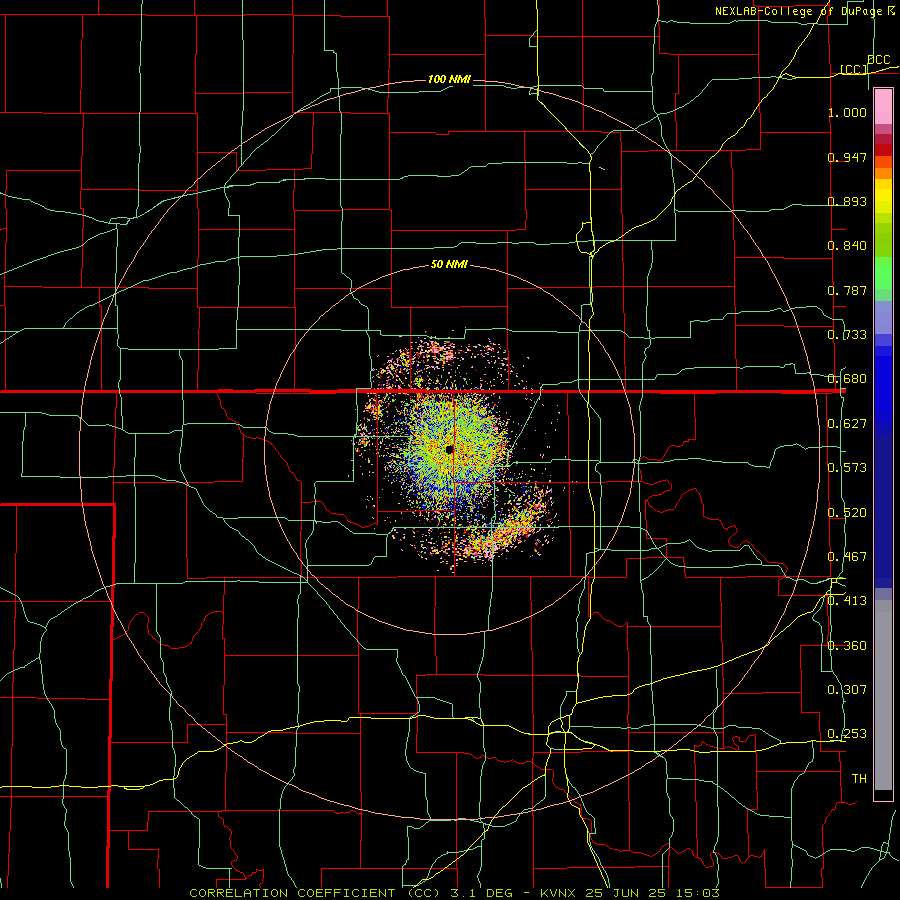This screenshot has width=900, height=900.
Task: Click the KVNX station ID in the caption
Action: 560,893
